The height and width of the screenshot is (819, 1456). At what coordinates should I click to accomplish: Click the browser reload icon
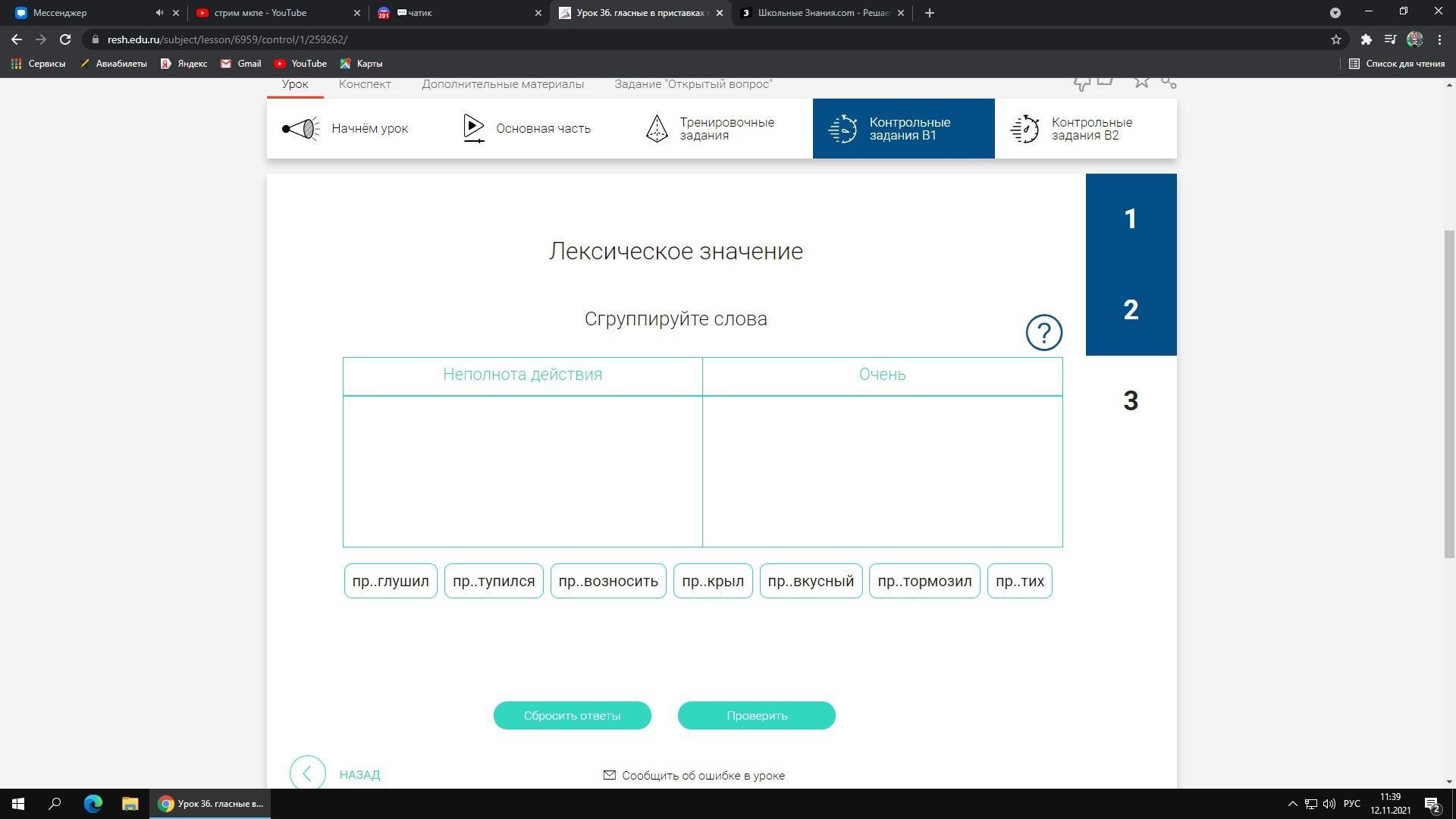point(65,39)
